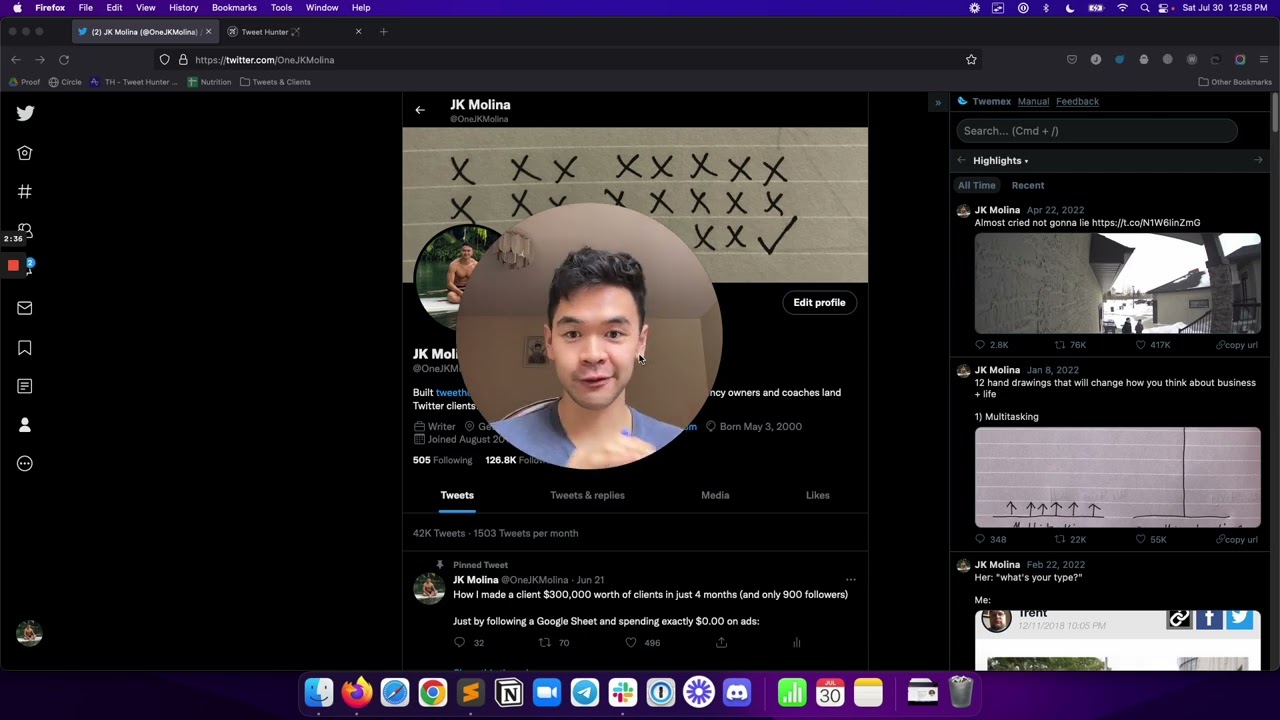Copy url of the Apr 22 tweet
The height and width of the screenshot is (720, 1280).
pyautogui.click(x=1238, y=345)
